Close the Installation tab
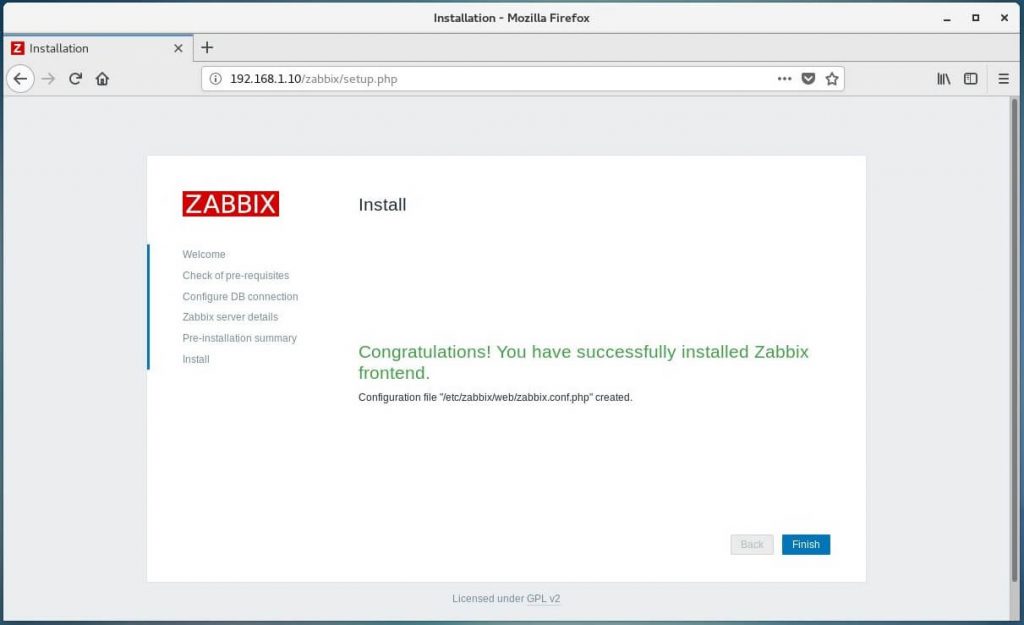 [178, 48]
